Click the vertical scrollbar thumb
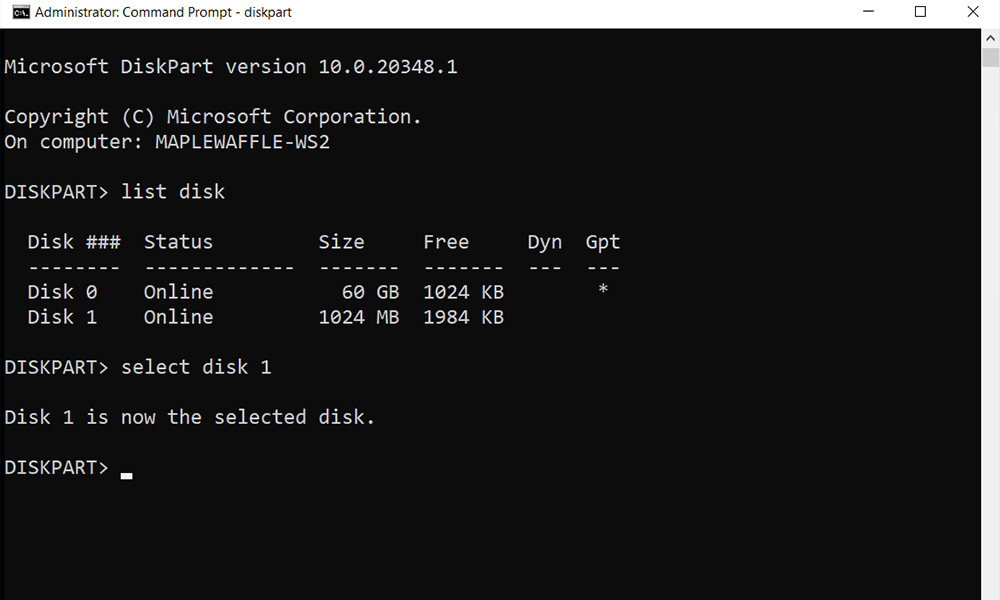1000x600 pixels. [x=990, y=58]
